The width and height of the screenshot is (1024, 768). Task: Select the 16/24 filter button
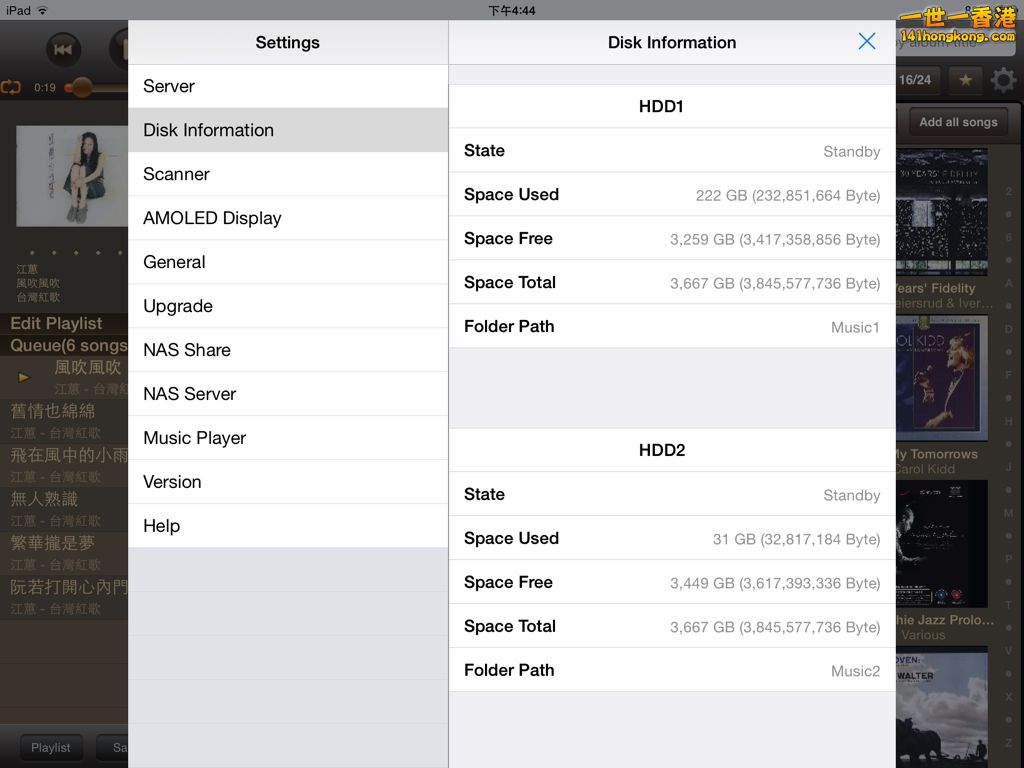(x=914, y=80)
